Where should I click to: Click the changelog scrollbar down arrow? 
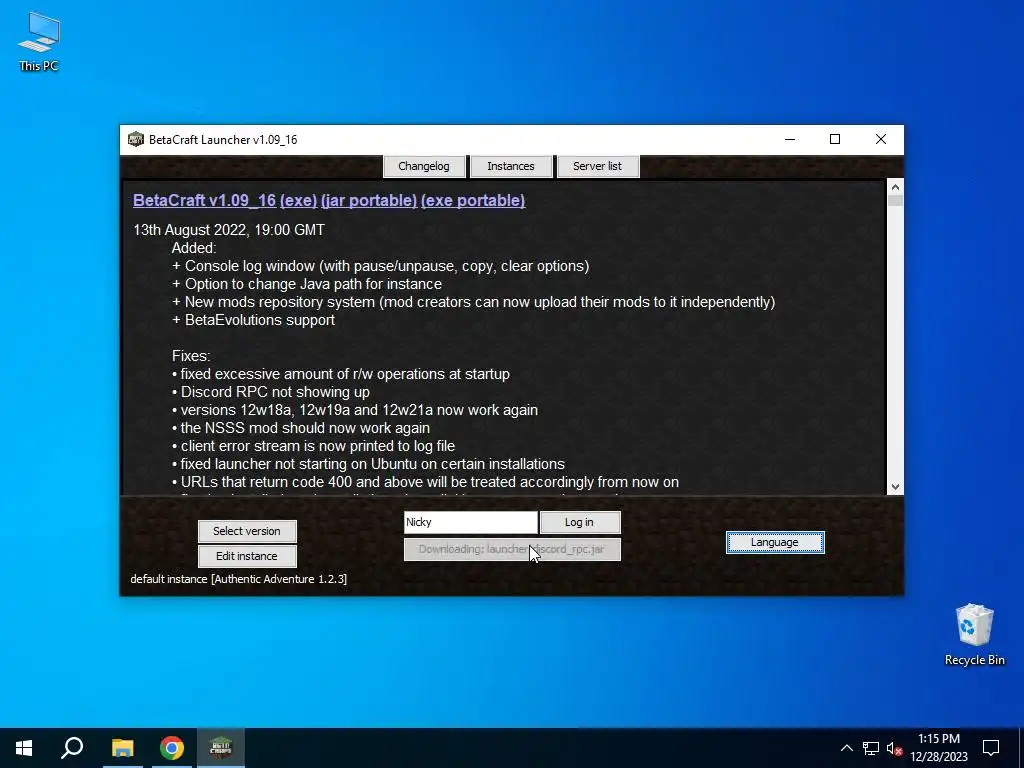click(x=895, y=487)
